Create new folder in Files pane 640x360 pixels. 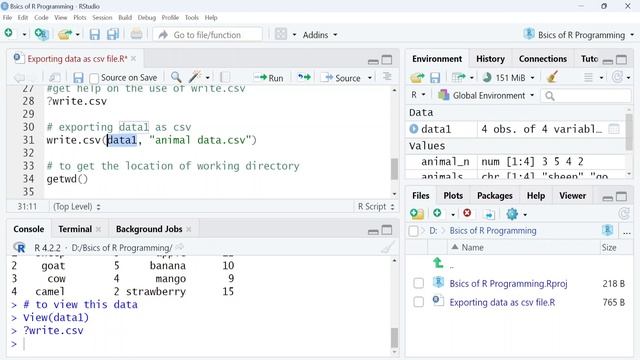click(x=417, y=214)
